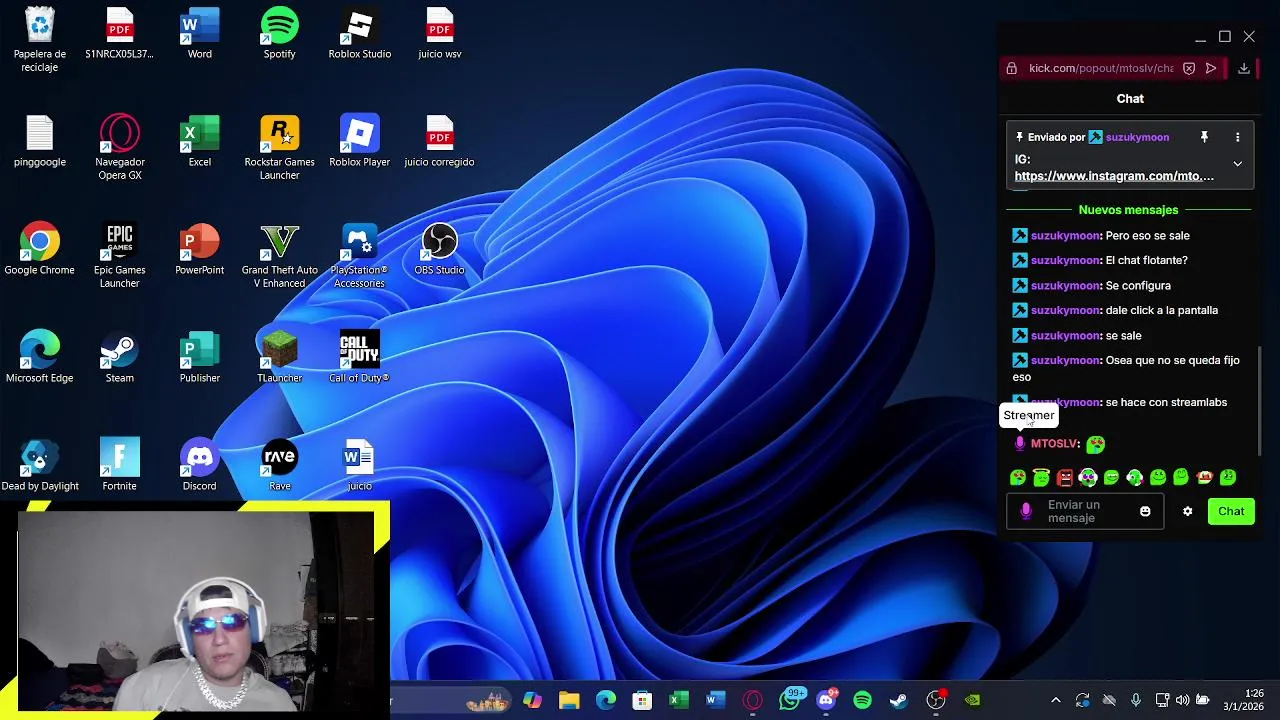Click suzukymoon username in pinned message
1280x720 pixels.
[x=1137, y=137]
